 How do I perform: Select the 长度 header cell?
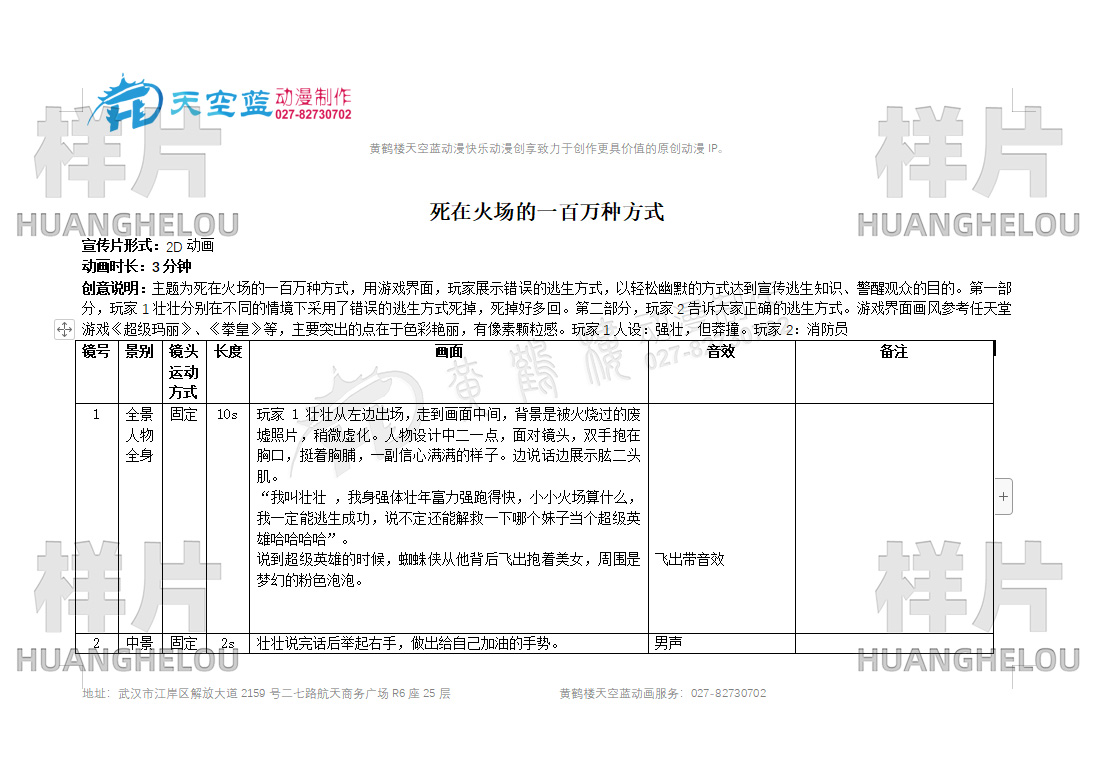(x=228, y=372)
